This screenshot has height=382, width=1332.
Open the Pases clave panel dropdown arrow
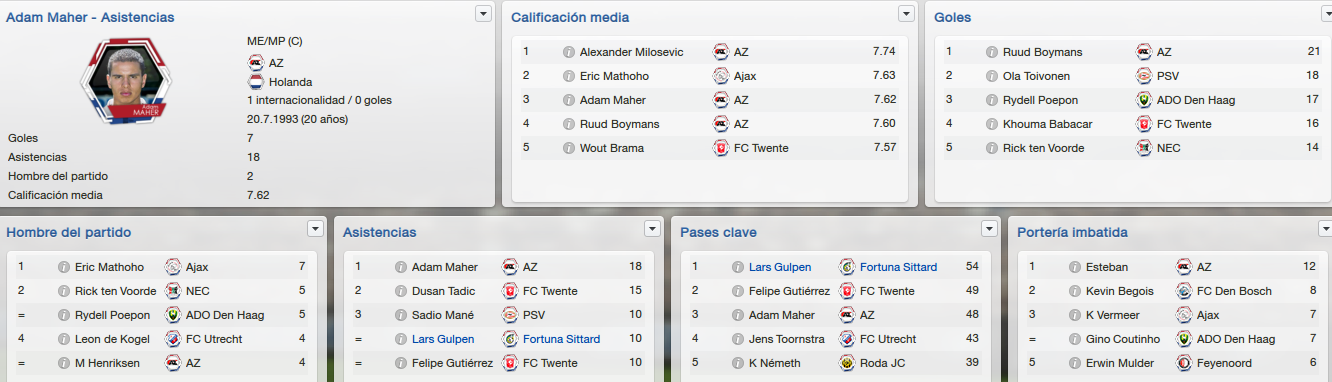click(x=989, y=229)
